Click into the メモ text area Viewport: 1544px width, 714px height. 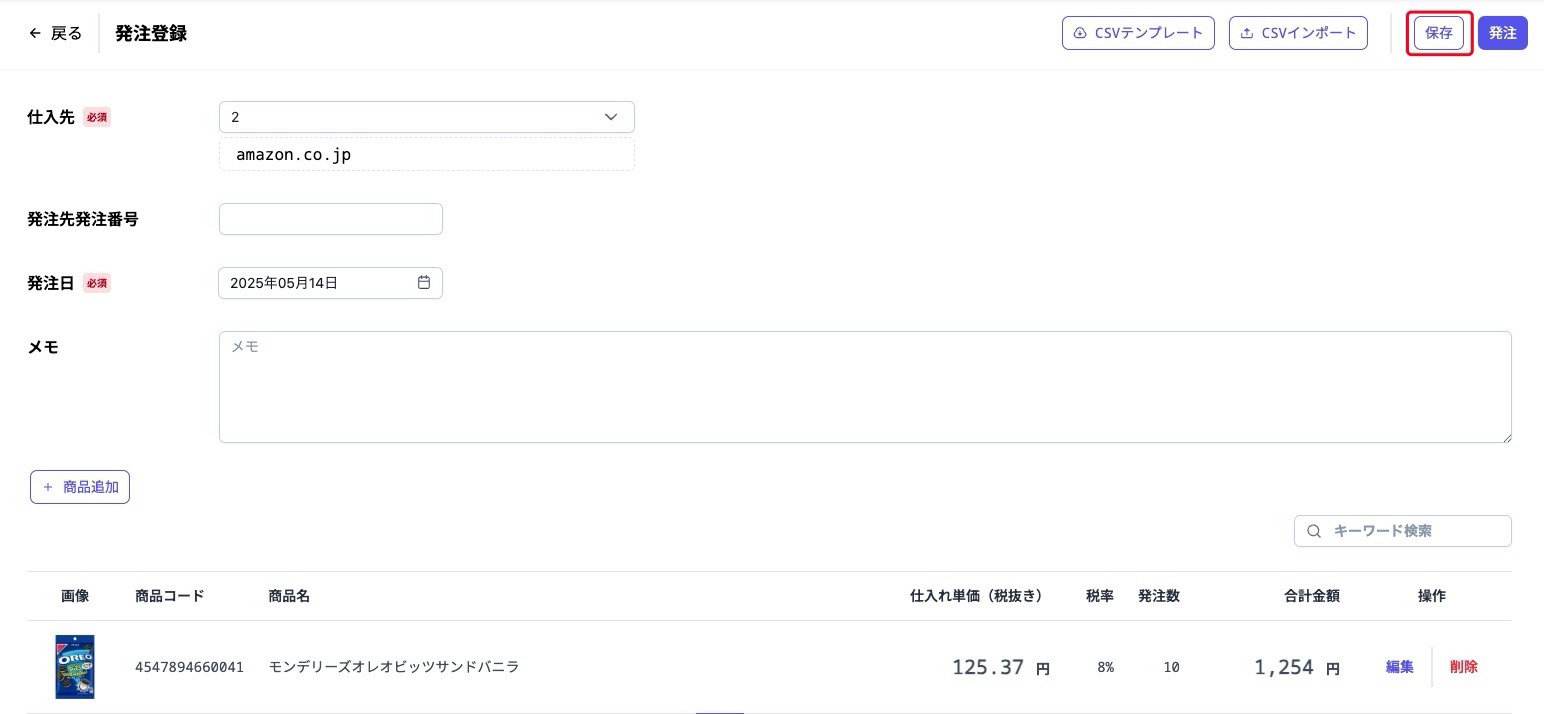[865, 387]
